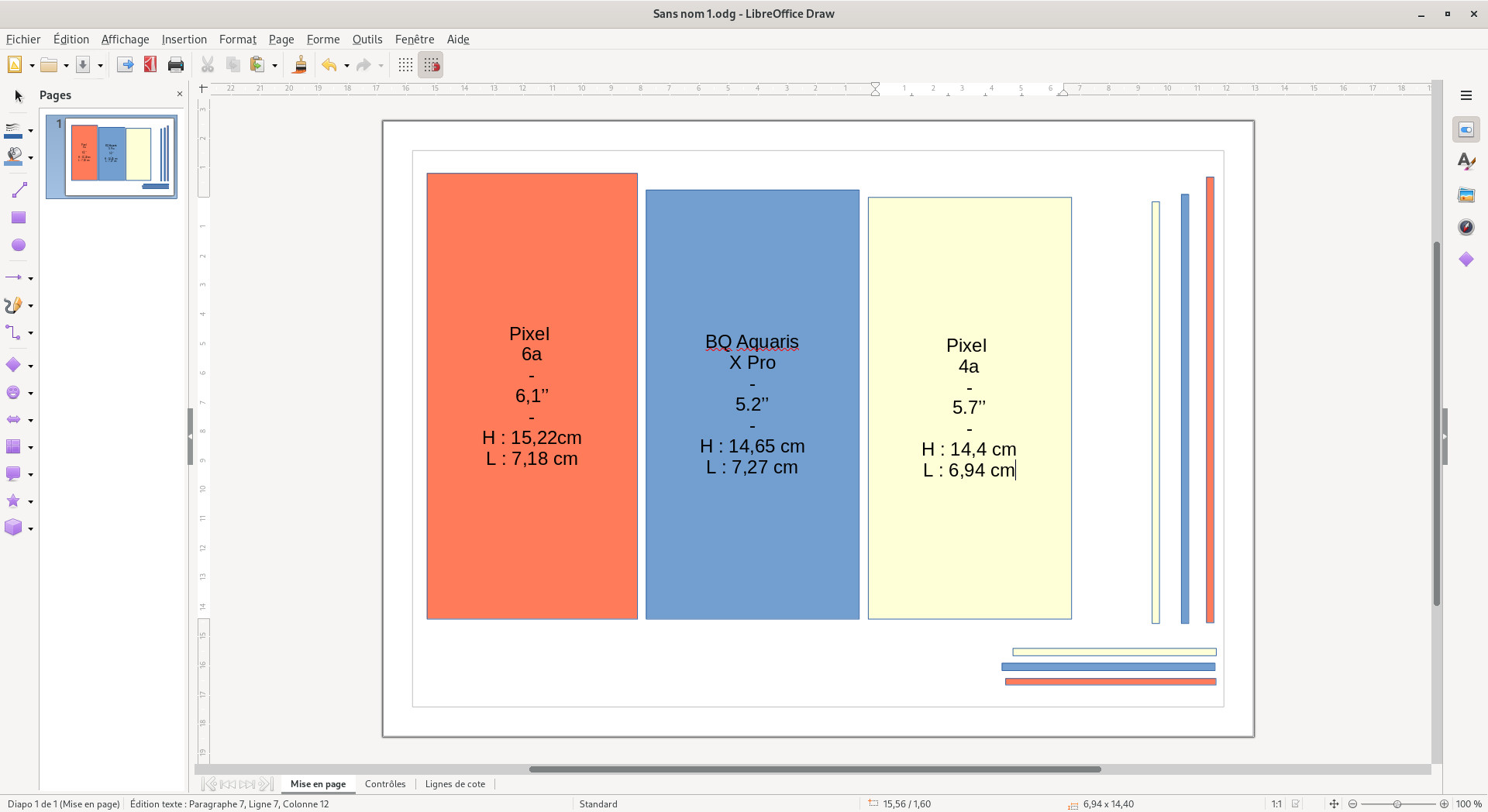Open the Paste options dropdown

coord(274,65)
